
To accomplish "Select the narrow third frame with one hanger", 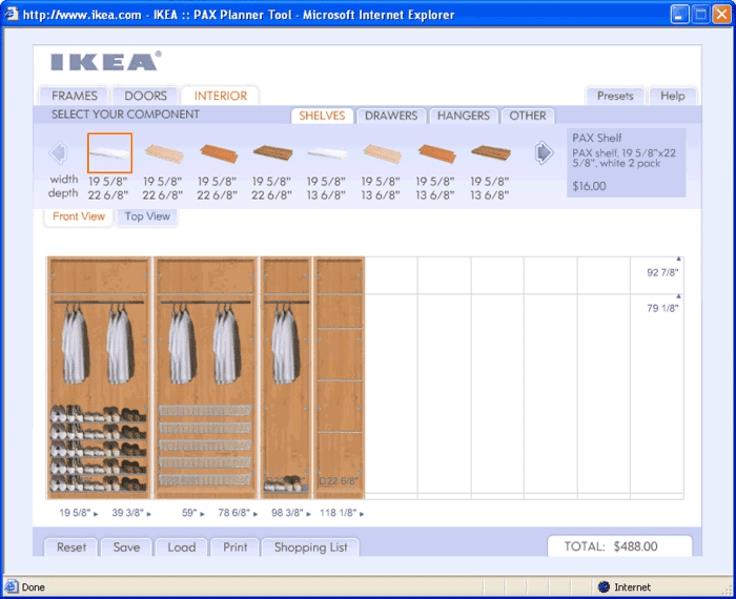I will coord(286,377).
